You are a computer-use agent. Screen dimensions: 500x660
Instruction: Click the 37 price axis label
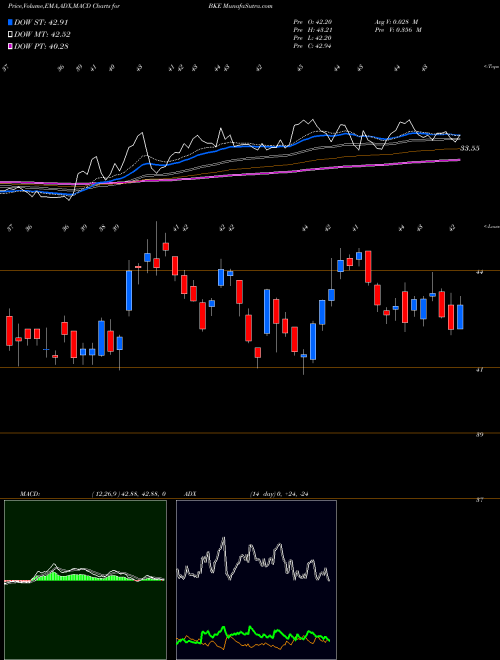pos(479,500)
